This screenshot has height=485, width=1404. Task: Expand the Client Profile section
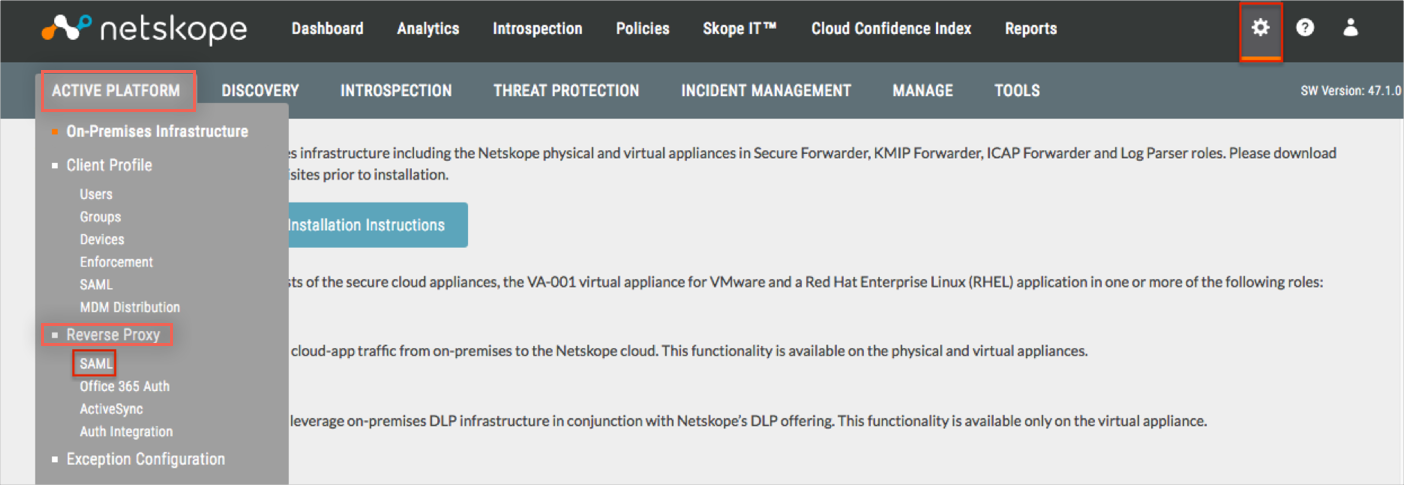(x=109, y=165)
